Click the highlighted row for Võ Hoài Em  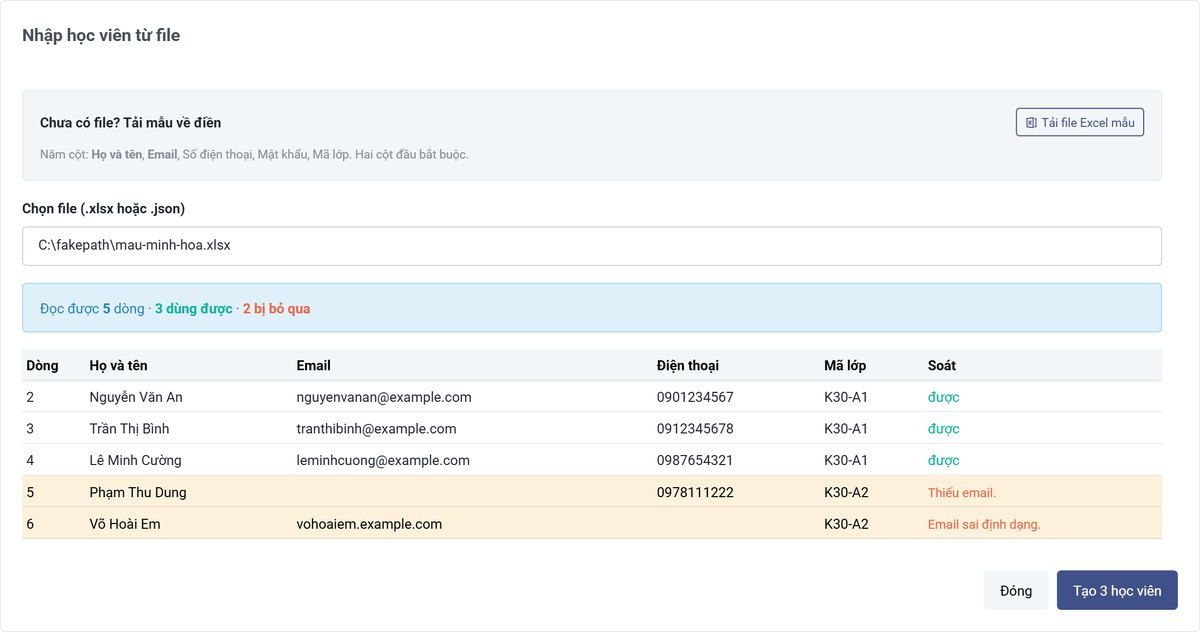[592, 524]
